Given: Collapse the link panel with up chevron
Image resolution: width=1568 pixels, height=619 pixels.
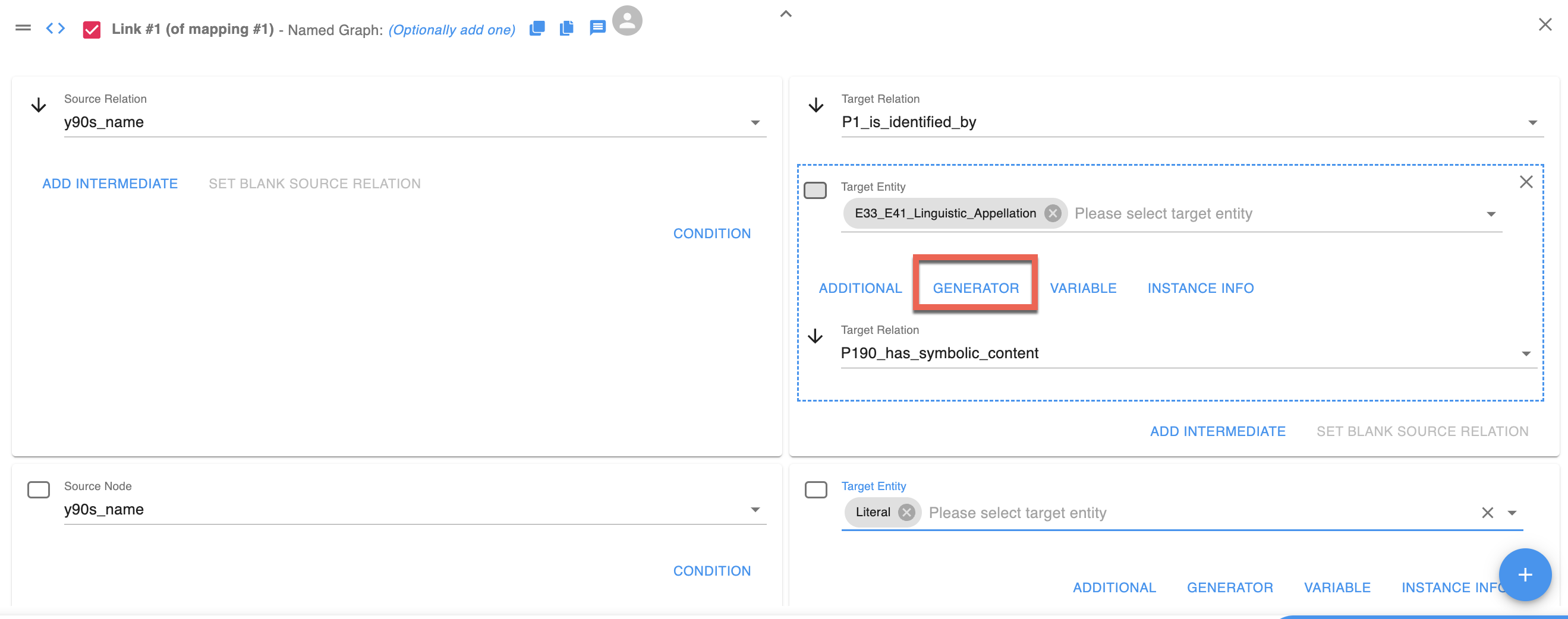Looking at the screenshot, I should [x=786, y=14].
